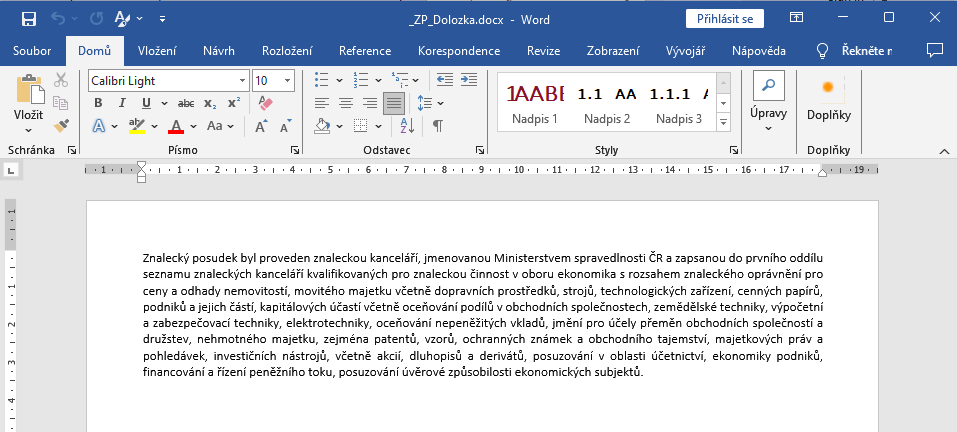957x432 pixels.
Task: Open the Zobrazení tab
Action: 613,51
